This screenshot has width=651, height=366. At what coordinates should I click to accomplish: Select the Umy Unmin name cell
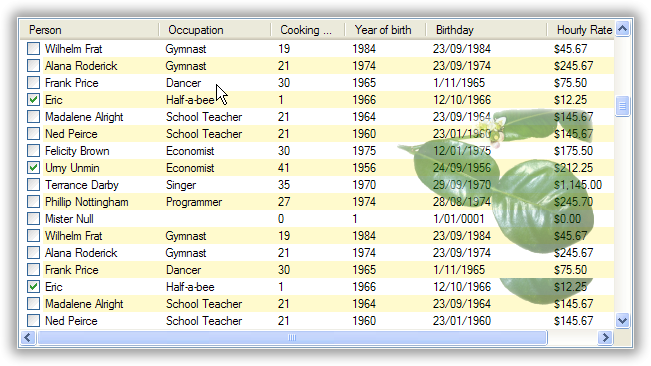(72, 168)
